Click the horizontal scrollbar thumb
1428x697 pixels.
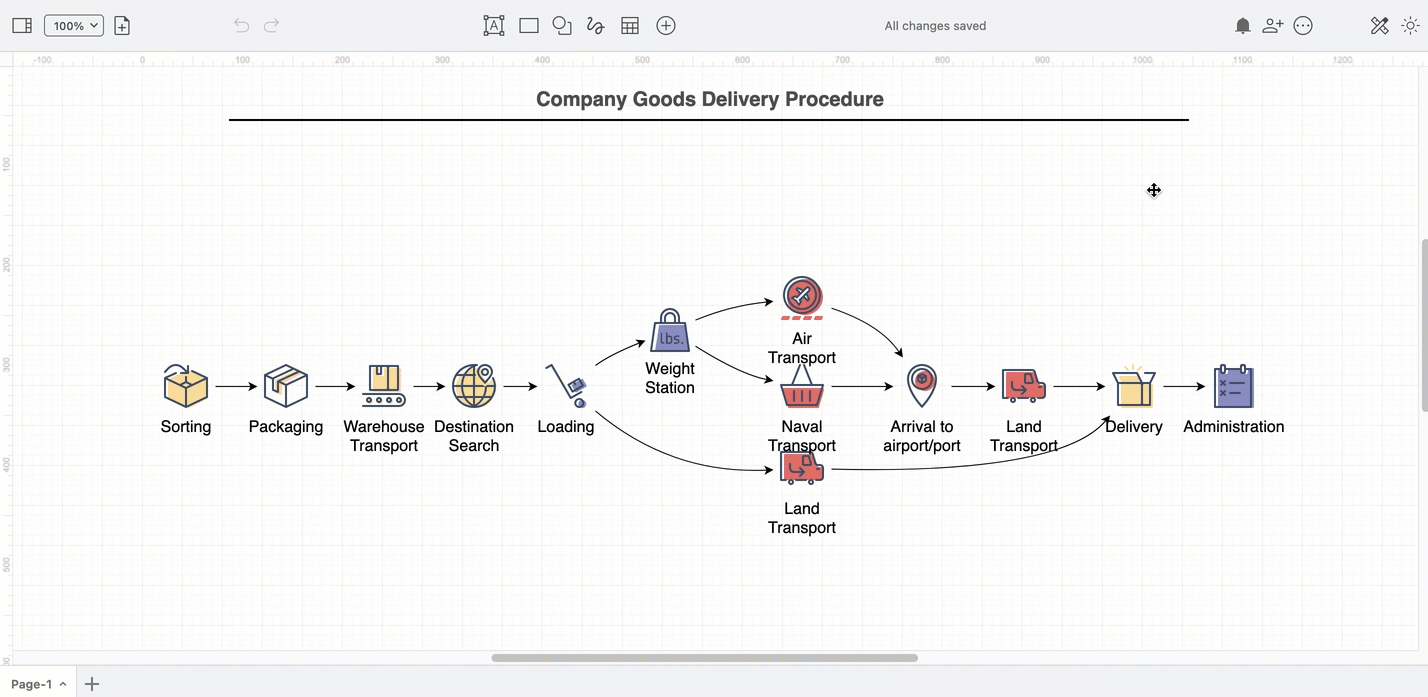point(705,658)
